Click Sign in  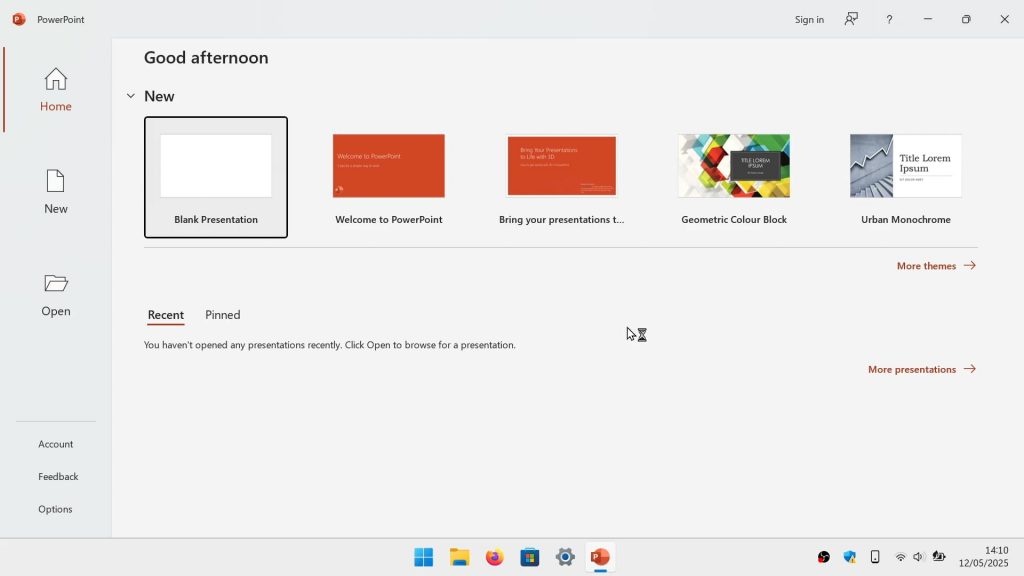coord(809,20)
